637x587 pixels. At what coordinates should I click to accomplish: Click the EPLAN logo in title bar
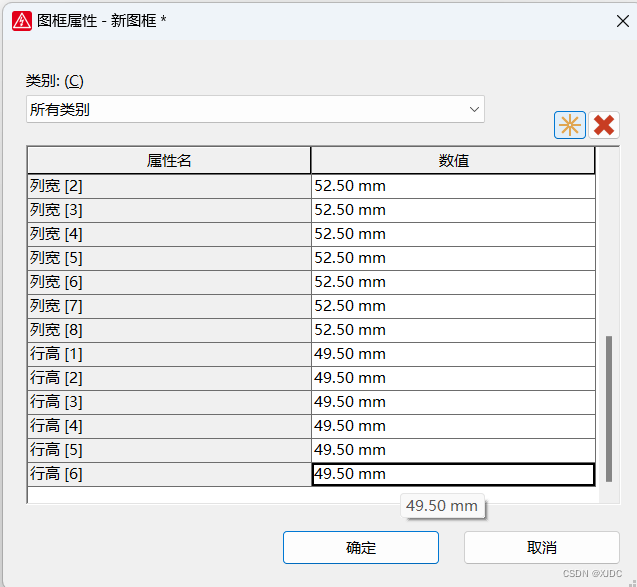(x=22, y=20)
